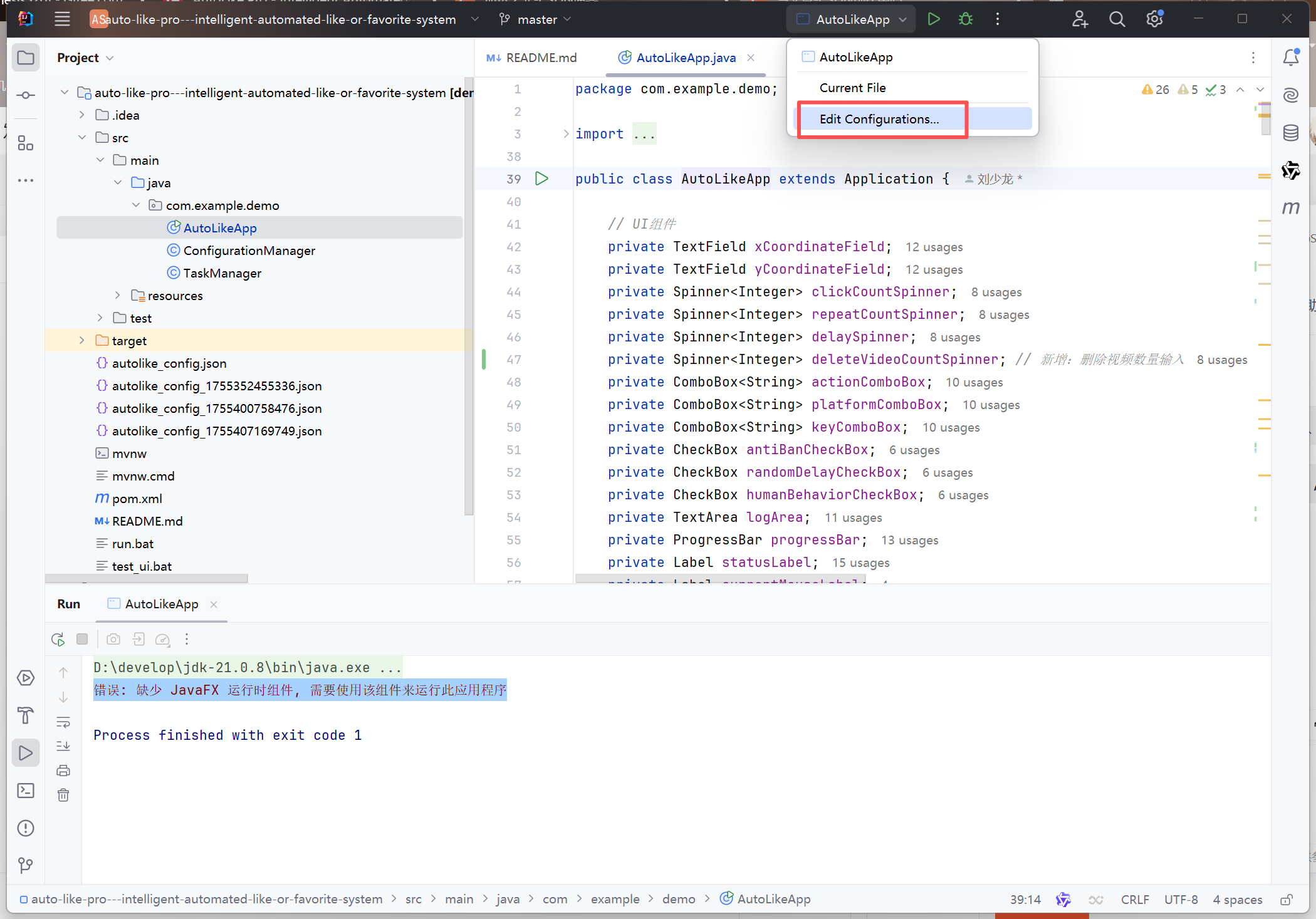The image size is (1316, 919).
Task: Toggle scroll to end in console
Action: coord(63,746)
